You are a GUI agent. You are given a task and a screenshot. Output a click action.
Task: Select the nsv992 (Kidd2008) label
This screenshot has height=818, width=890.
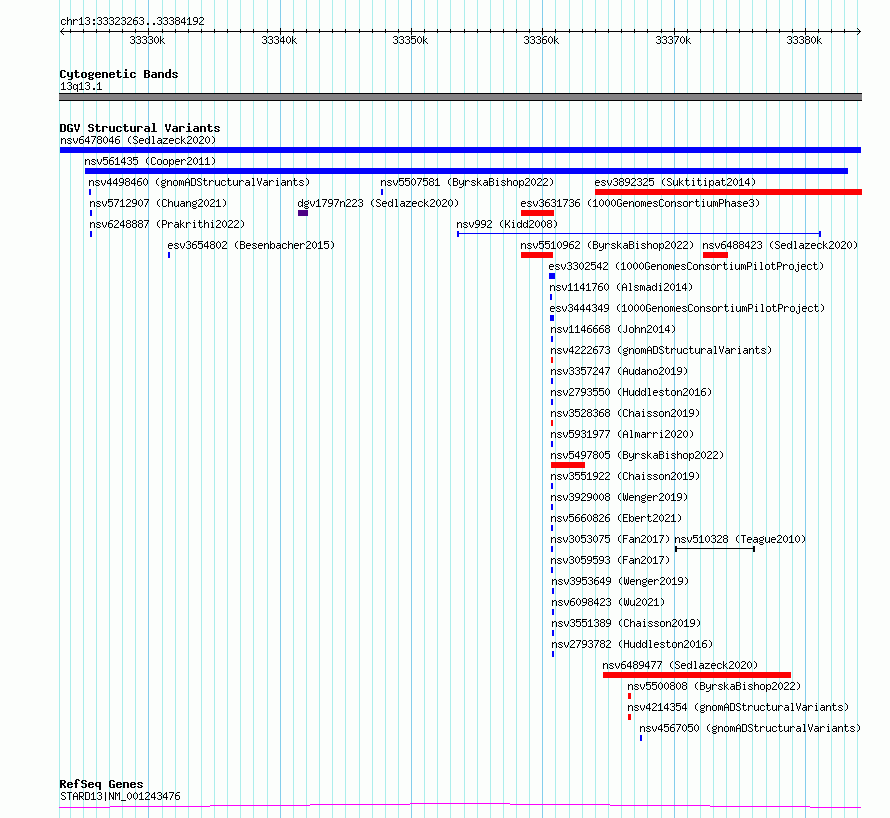pyautogui.click(x=507, y=224)
